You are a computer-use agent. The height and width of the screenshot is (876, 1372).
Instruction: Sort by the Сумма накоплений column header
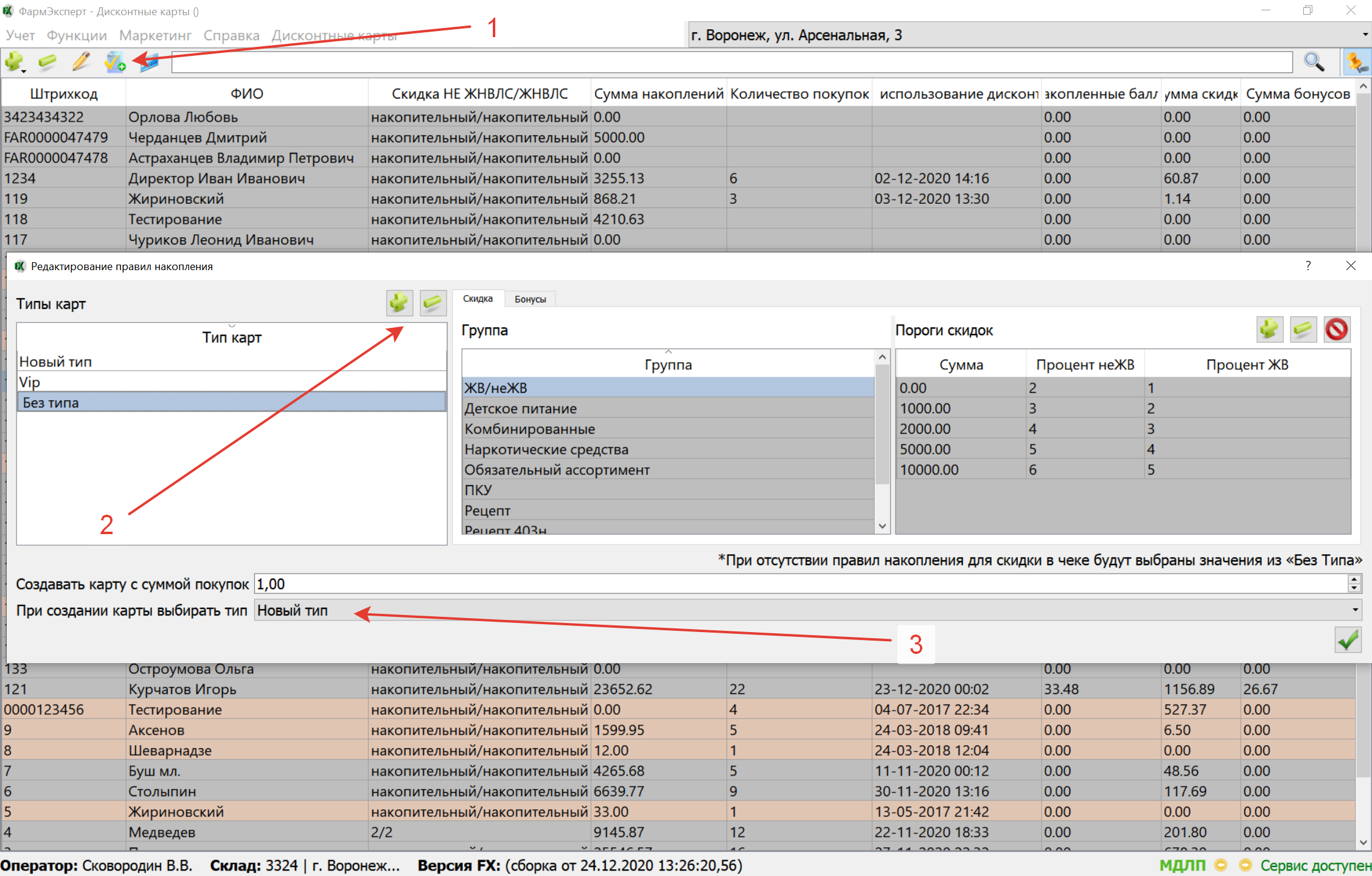[658, 94]
